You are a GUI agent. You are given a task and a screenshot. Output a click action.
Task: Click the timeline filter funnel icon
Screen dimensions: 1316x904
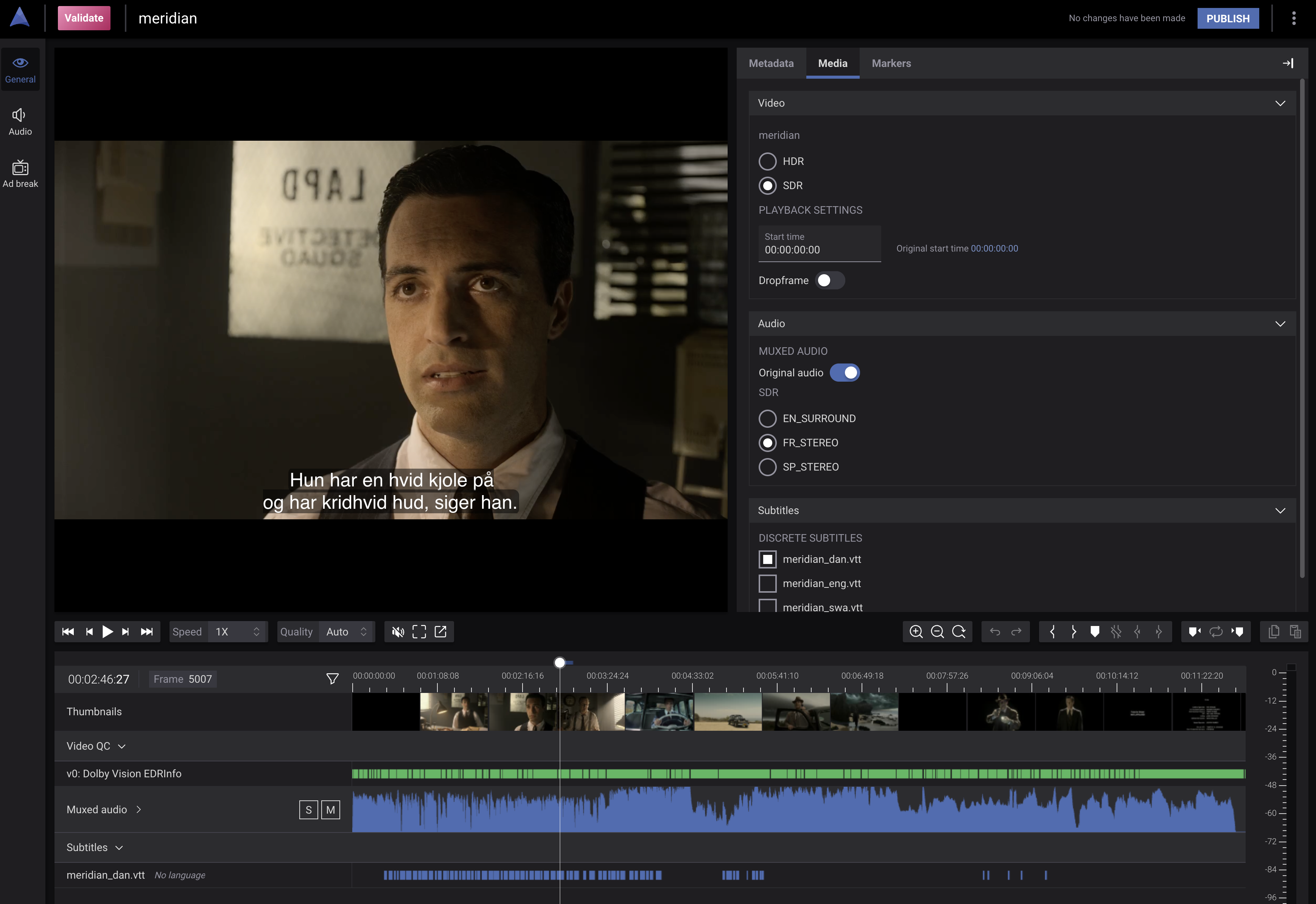coord(333,679)
